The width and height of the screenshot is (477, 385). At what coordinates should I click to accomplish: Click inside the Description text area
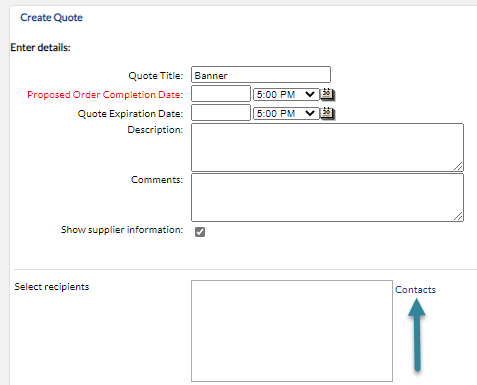(x=327, y=147)
